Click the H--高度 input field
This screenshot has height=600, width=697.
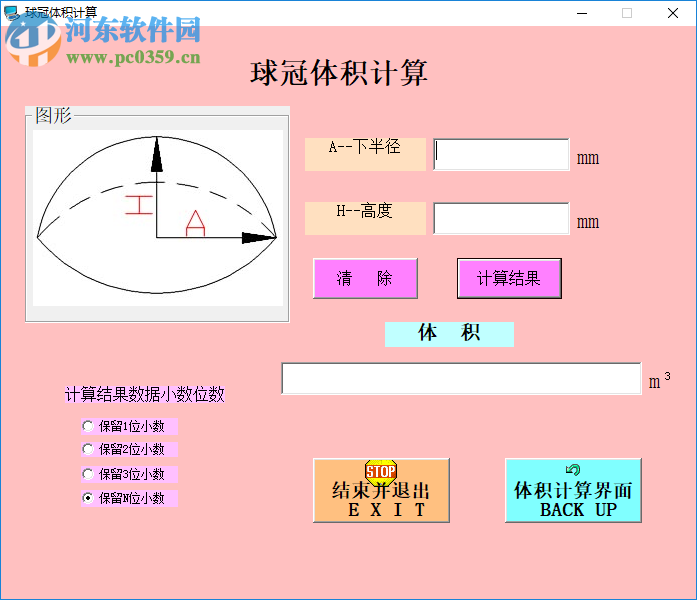coord(501,218)
